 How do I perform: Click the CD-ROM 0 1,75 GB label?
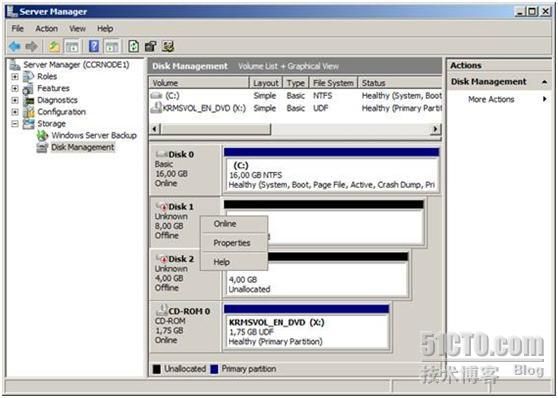point(185,326)
